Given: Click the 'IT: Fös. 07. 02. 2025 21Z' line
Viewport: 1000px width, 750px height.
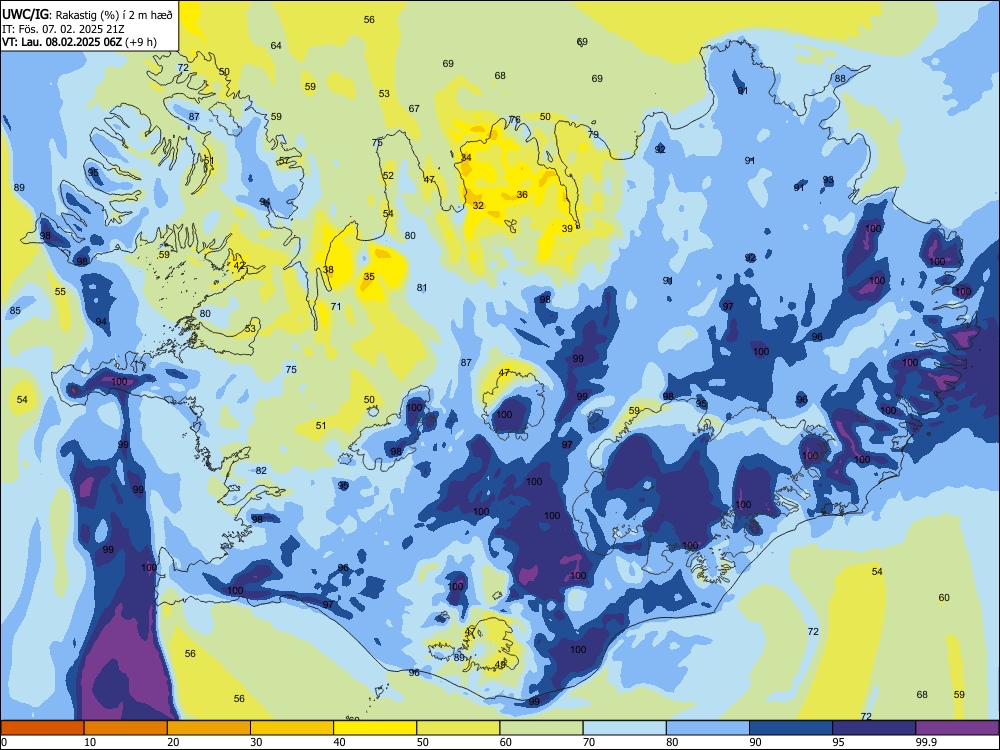Looking at the screenshot, I should (62, 29).
